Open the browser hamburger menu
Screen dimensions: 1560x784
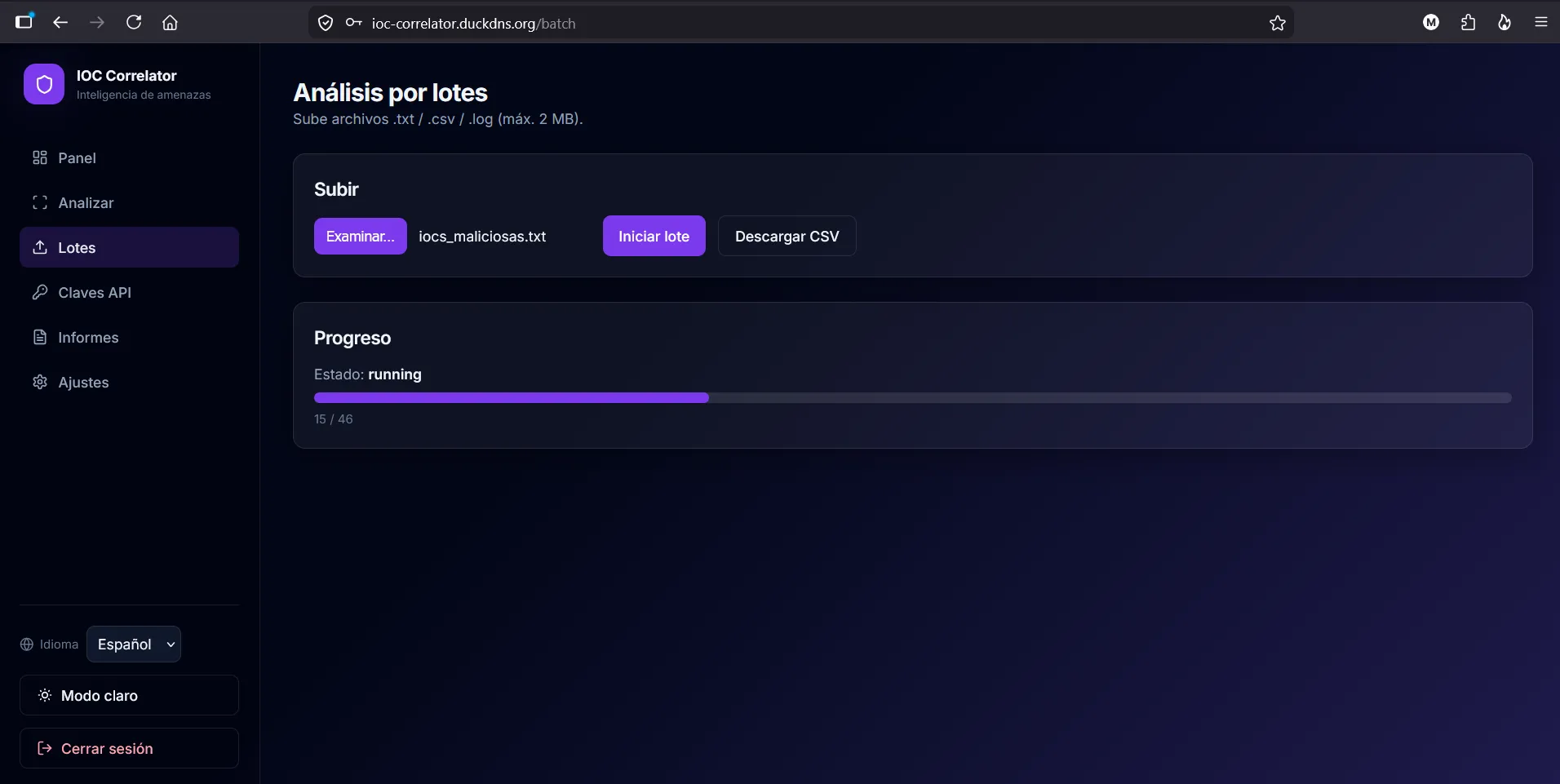click(x=1541, y=23)
